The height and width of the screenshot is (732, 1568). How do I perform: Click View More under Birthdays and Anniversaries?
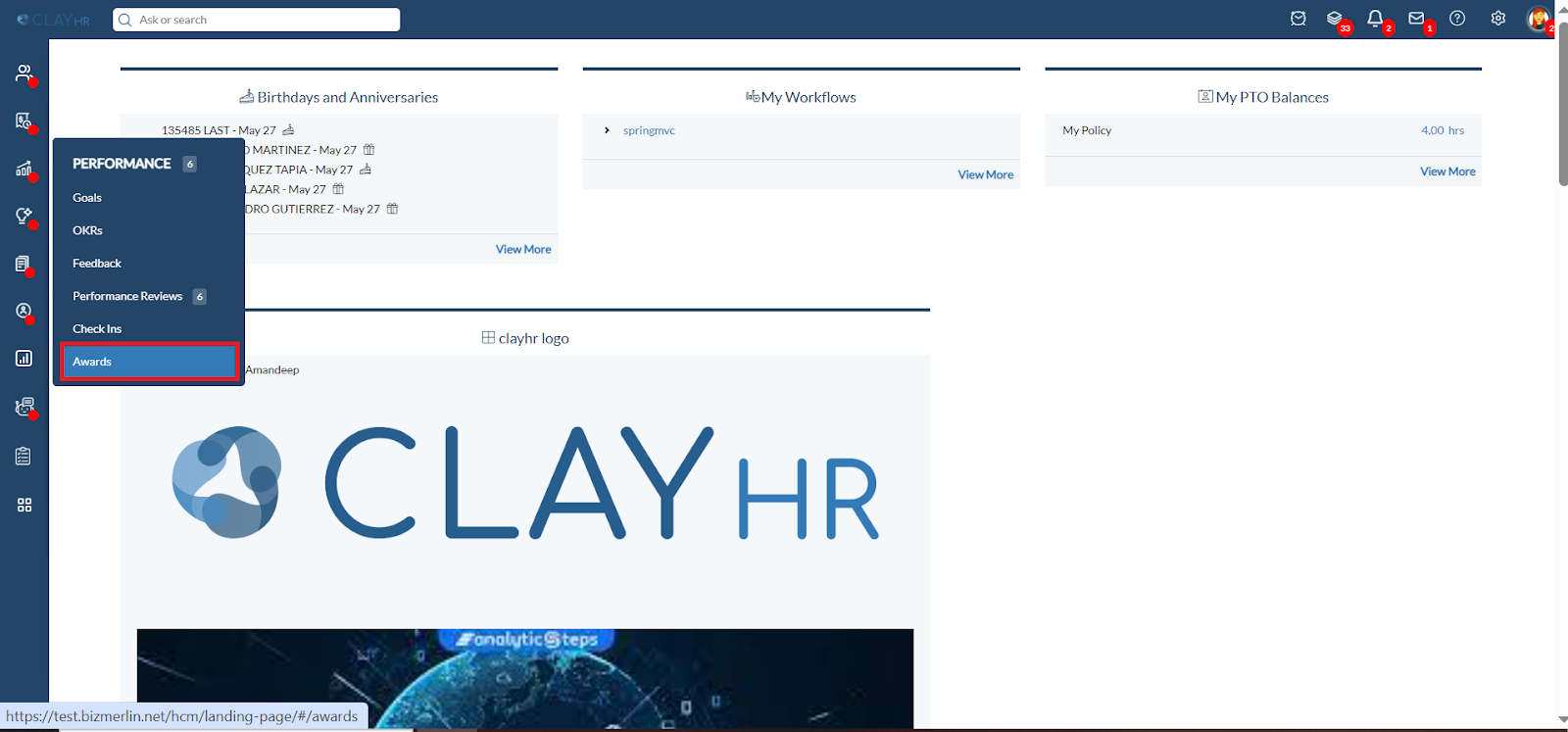coord(523,249)
